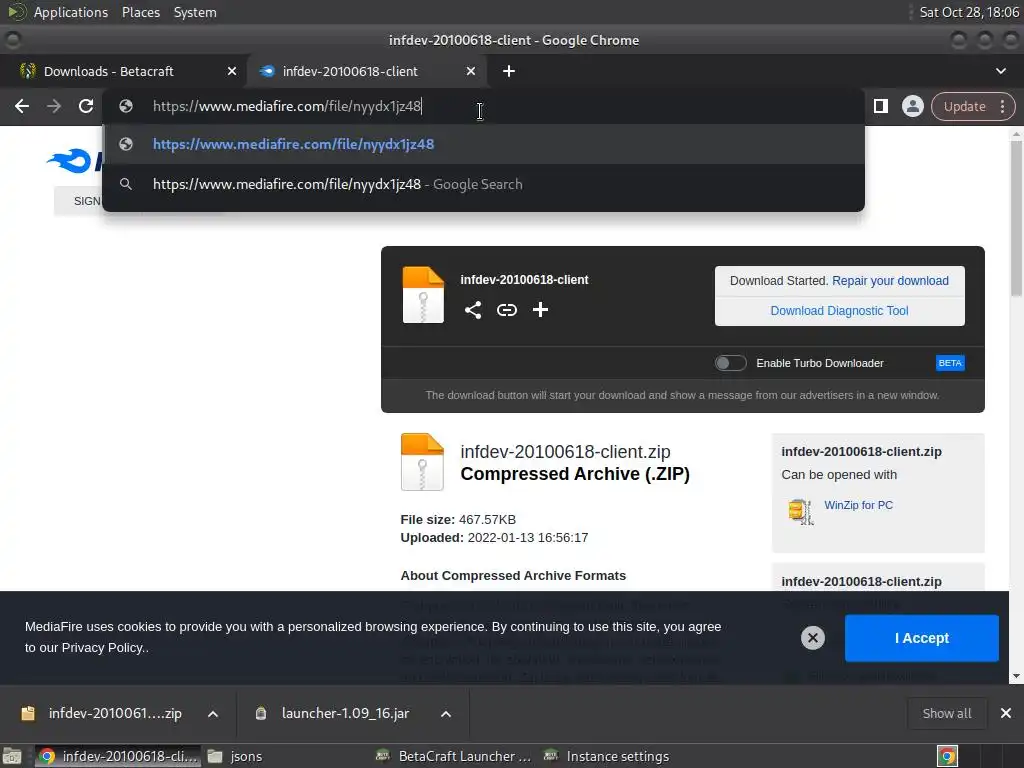This screenshot has width=1024, height=768.
Task: Close the Downloads - Betacraft tab
Action: click(x=231, y=71)
